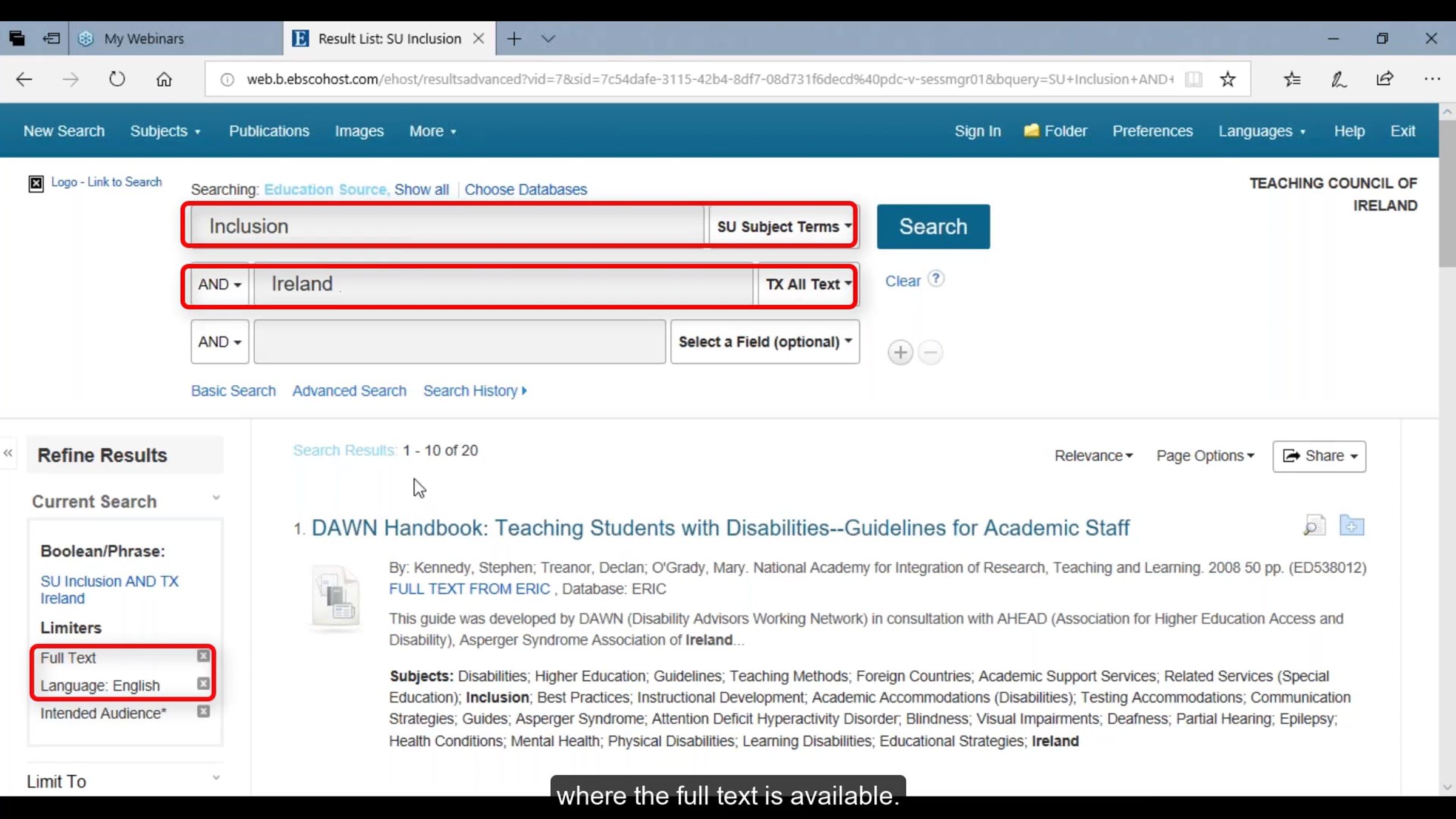Click the Clear help question mark icon
This screenshot has height=819, width=1456.
coord(936,278)
